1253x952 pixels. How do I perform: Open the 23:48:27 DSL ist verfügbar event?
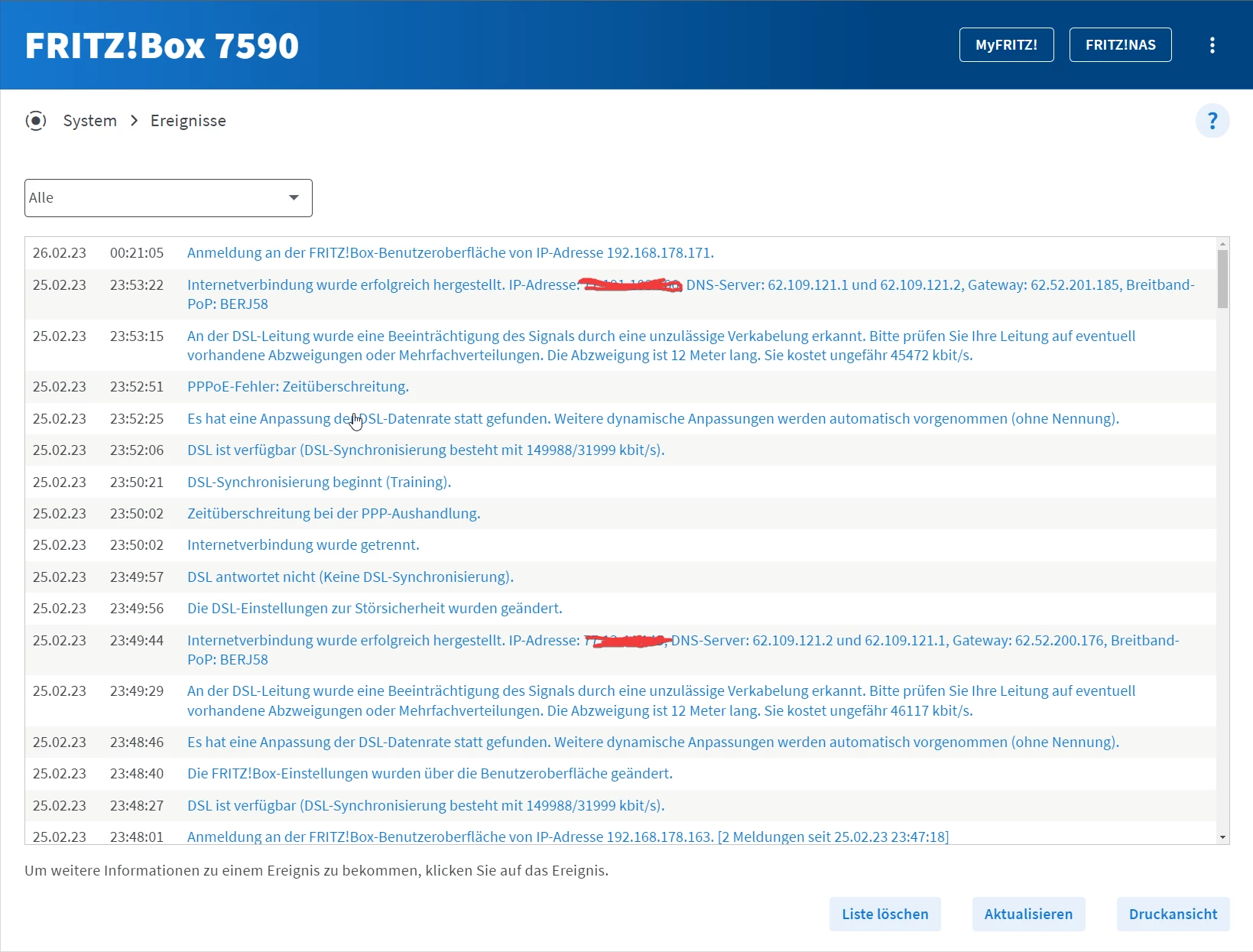(426, 806)
